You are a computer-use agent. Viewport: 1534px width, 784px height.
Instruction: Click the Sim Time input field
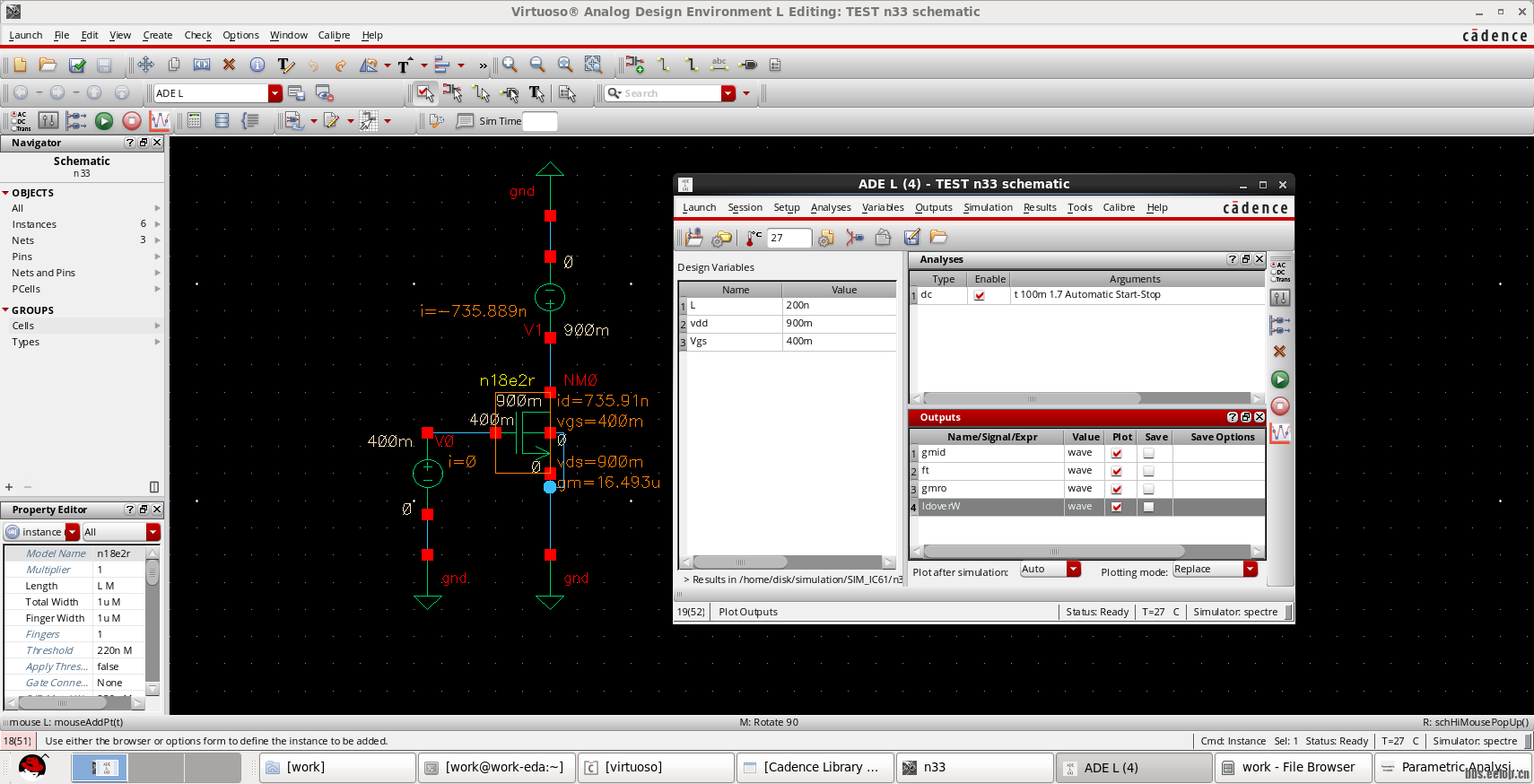pyautogui.click(x=540, y=121)
